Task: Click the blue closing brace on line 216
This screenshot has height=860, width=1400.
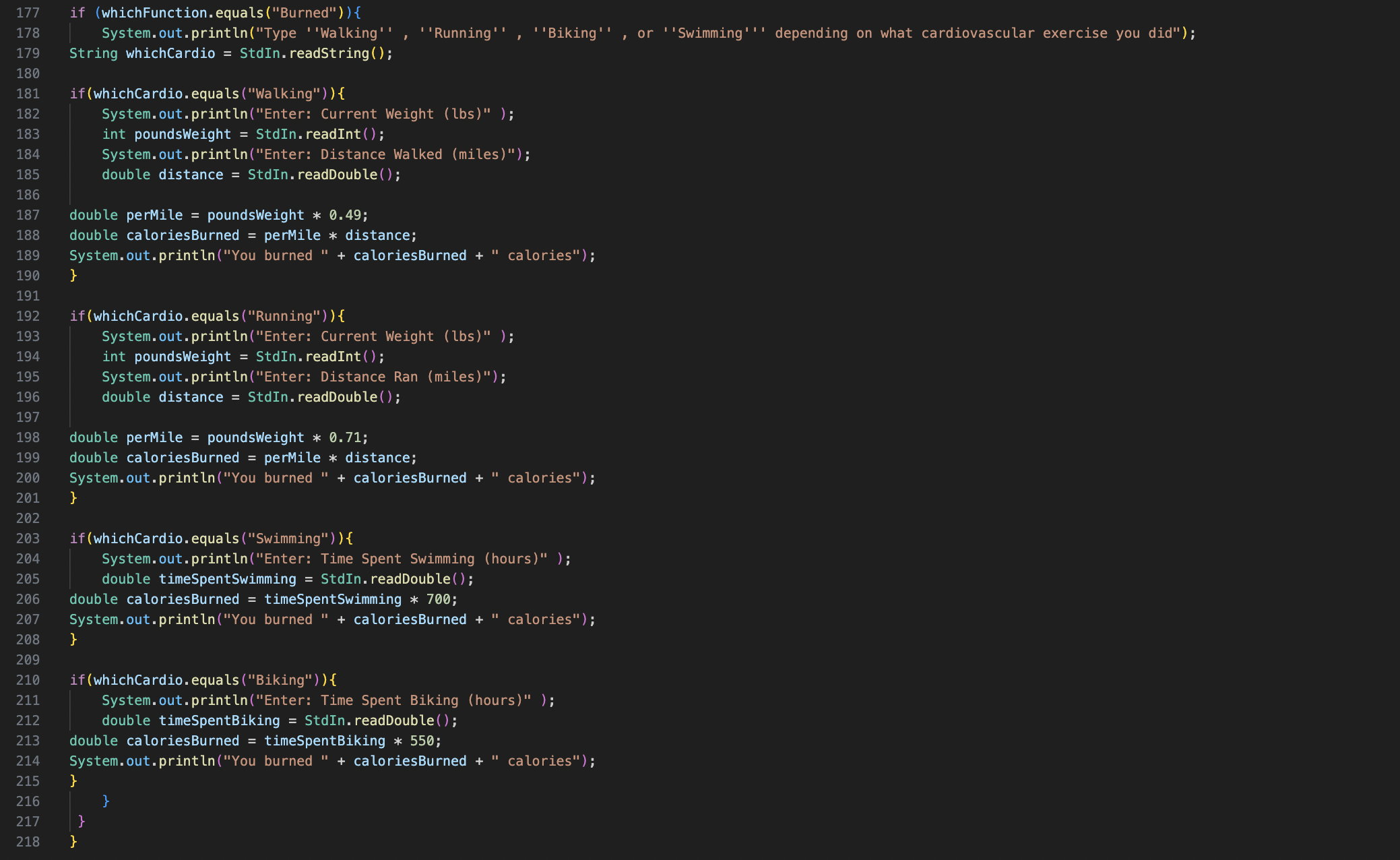Action: (x=106, y=801)
